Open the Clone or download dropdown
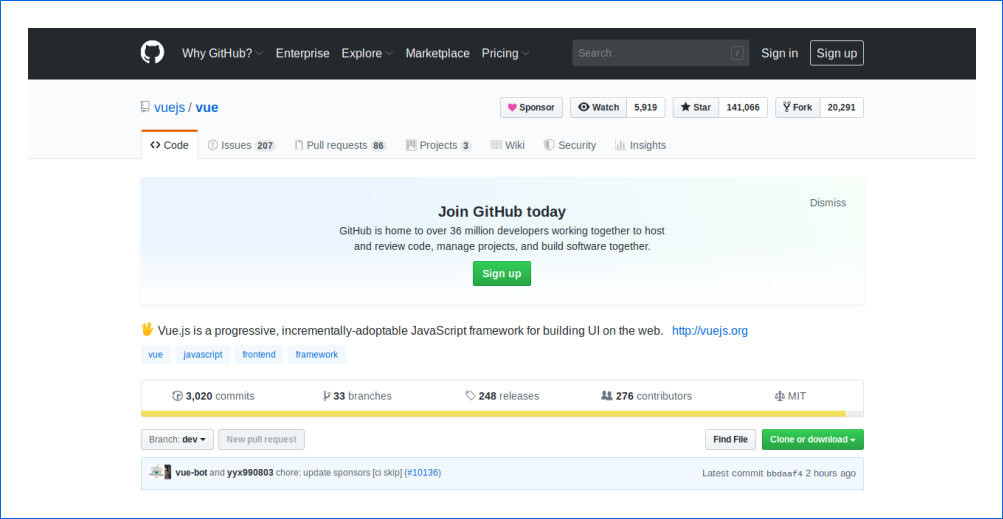This screenshot has width=1003, height=519. pyautogui.click(x=812, y=439)
